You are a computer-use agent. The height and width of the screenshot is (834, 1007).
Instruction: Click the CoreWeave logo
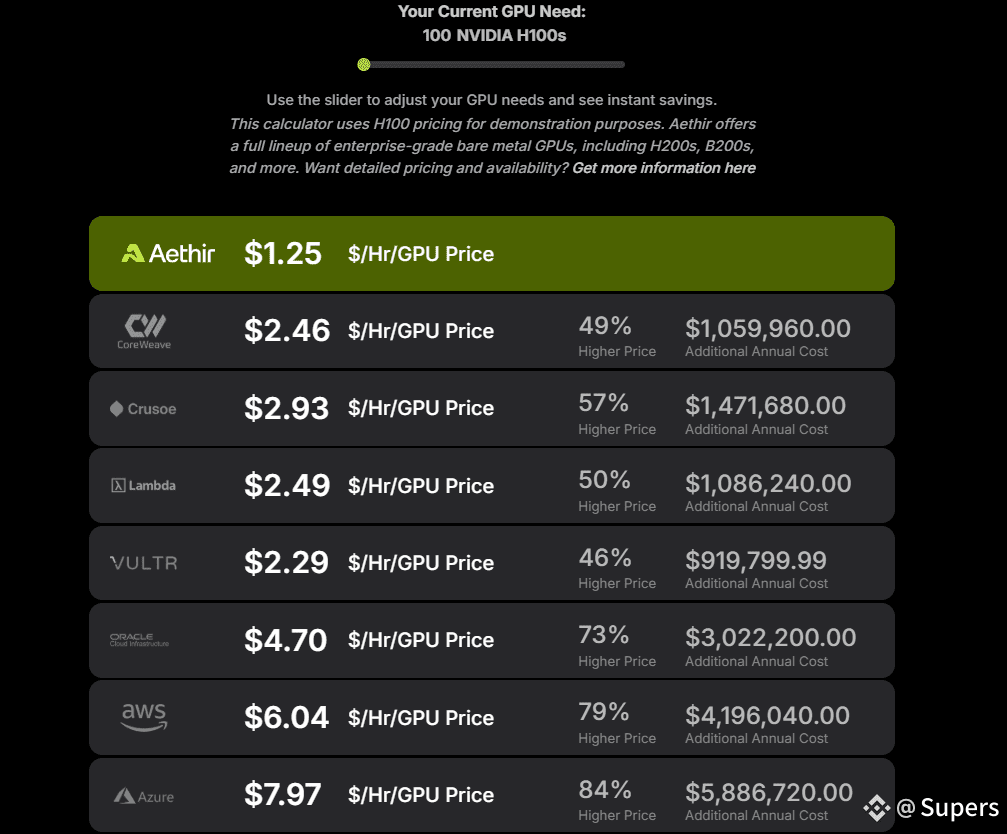point(144,331)
